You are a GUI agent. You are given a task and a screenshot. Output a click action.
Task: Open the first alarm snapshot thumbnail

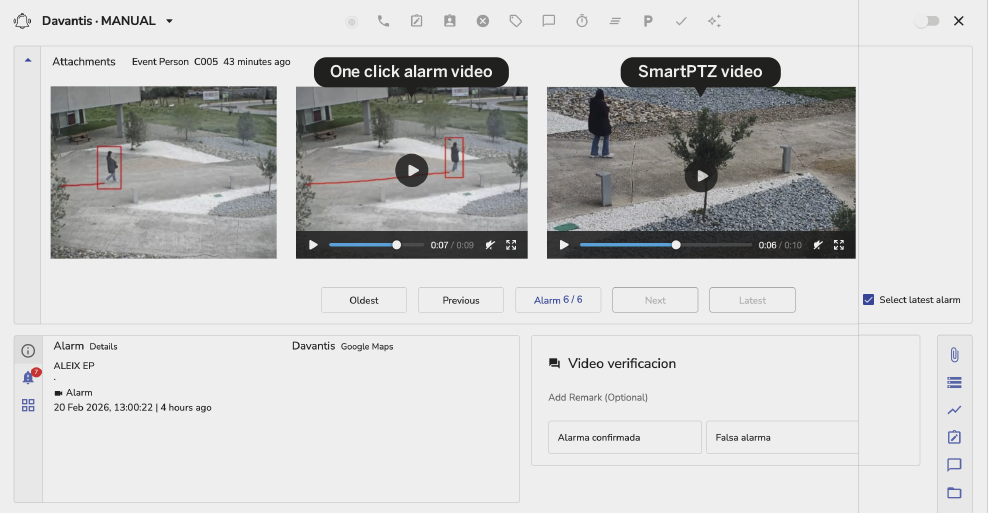click(x=163, y=172)
